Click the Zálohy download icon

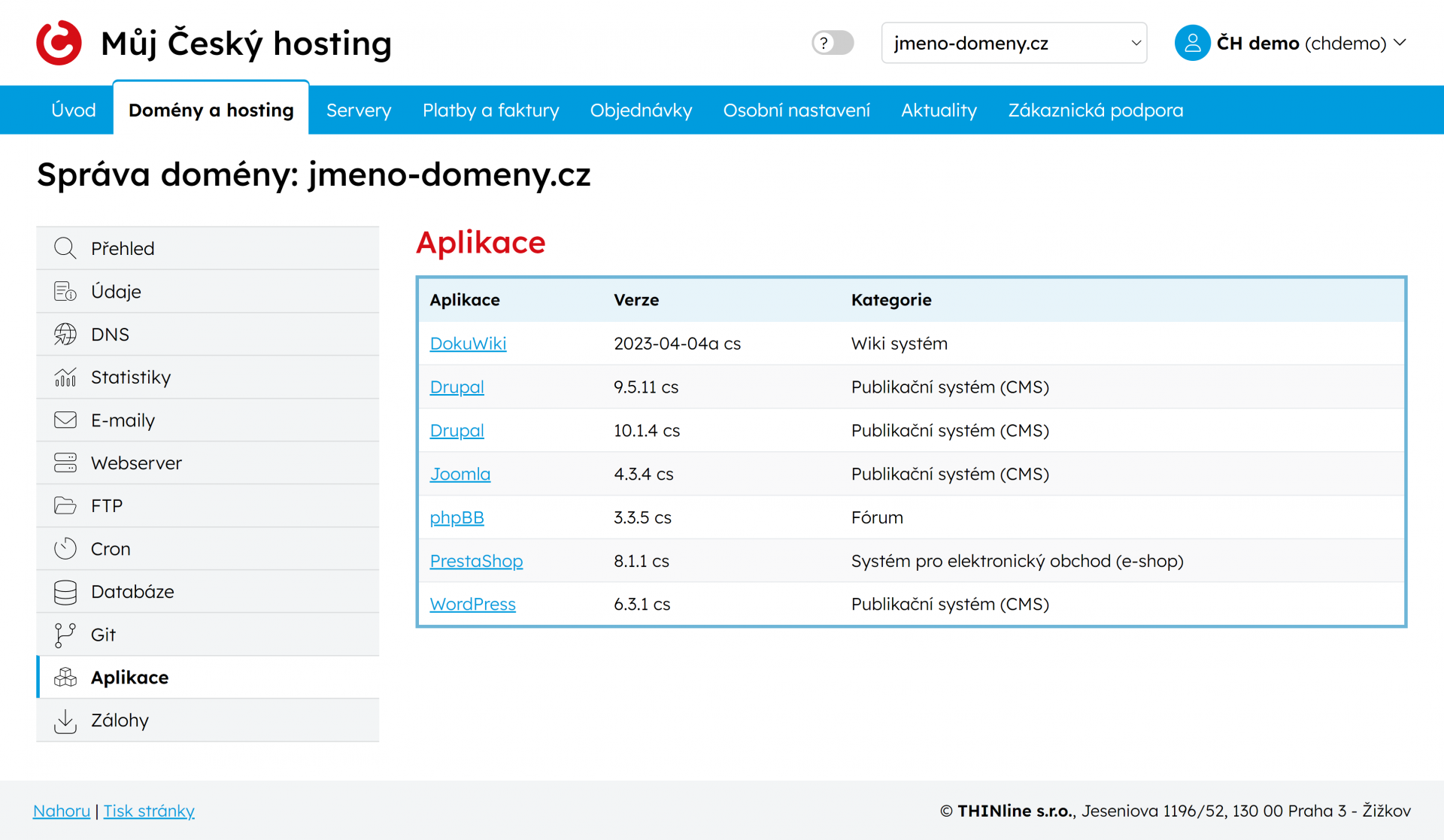(x=65, y=720)
